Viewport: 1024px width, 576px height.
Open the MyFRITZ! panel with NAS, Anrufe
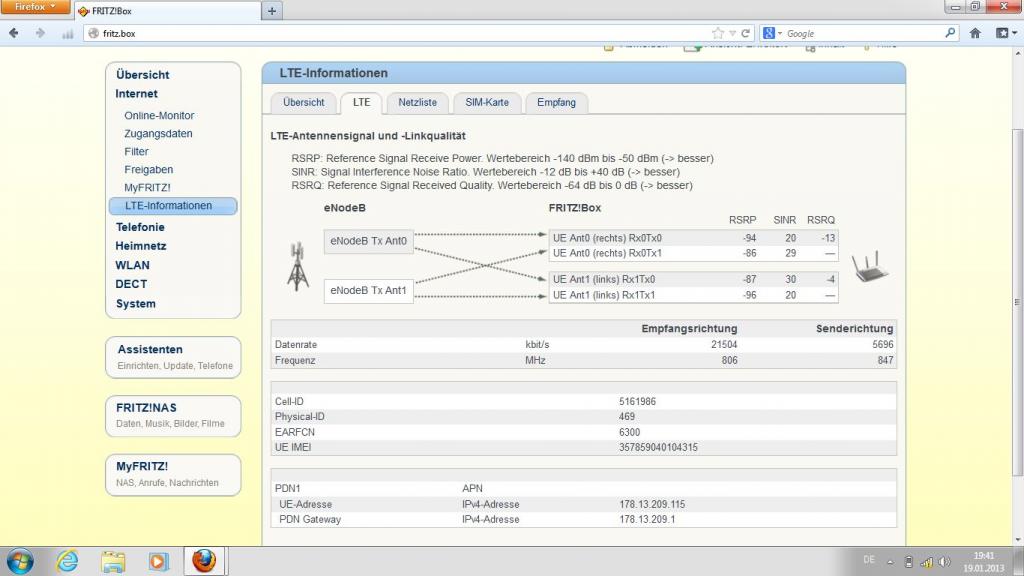pyautogui.click(x=173, y=475)
